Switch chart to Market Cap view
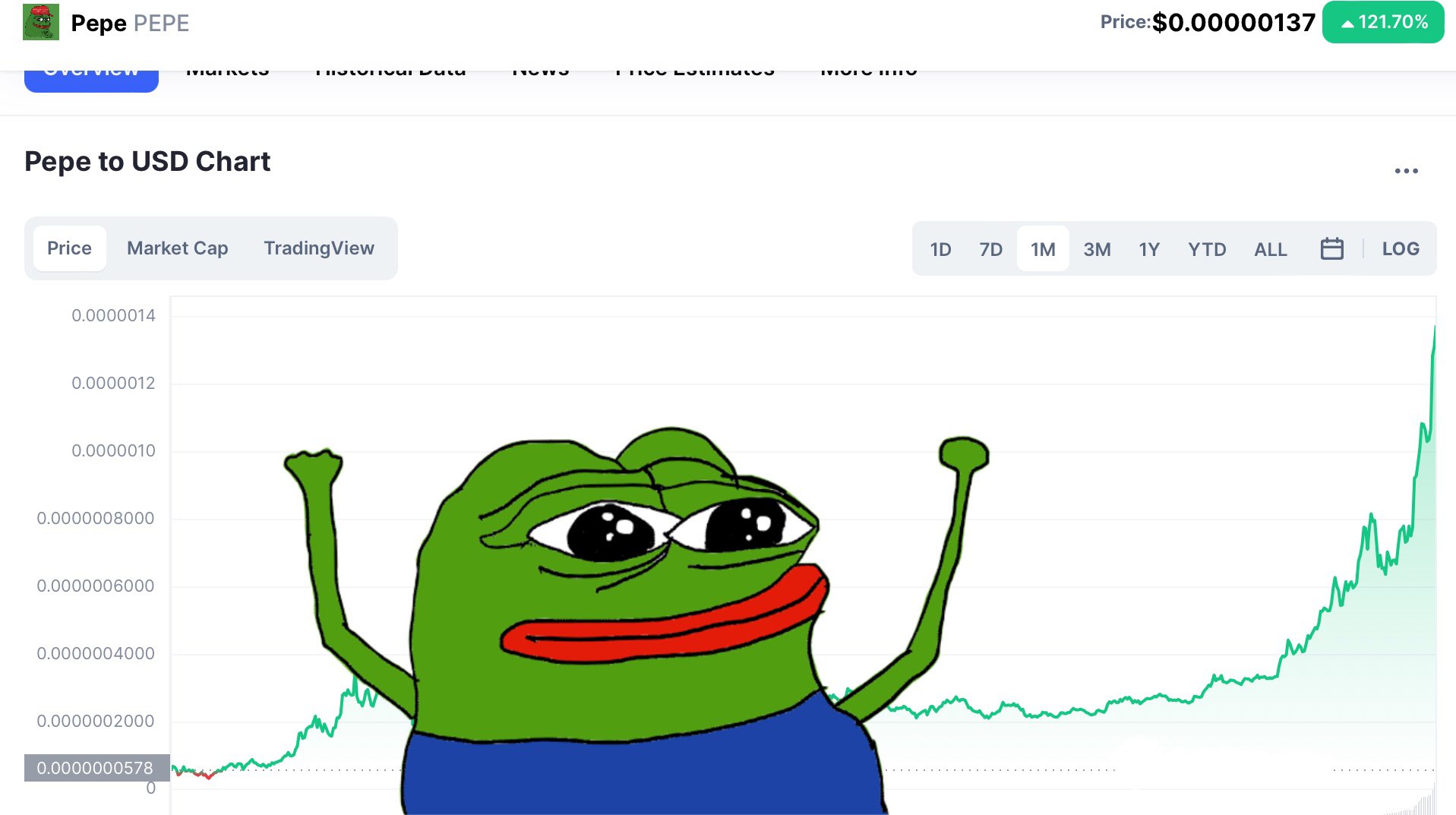Image resolution: width=1456 pixels, height=815 pixels. 177,248
